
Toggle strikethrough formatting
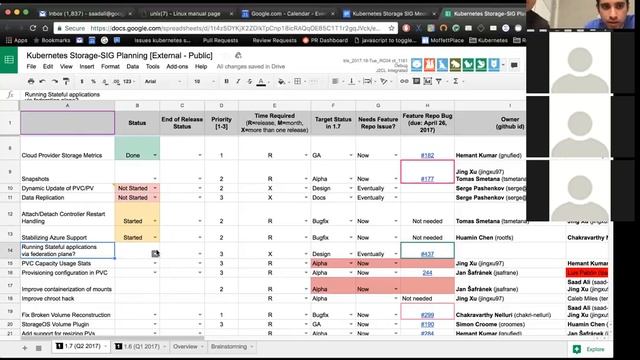coord(249,81)
